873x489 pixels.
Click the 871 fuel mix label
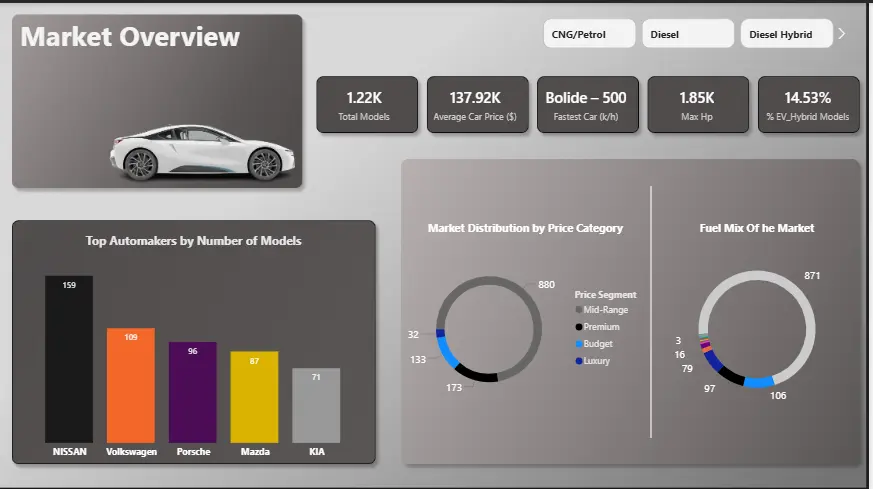tap(812, 276)
